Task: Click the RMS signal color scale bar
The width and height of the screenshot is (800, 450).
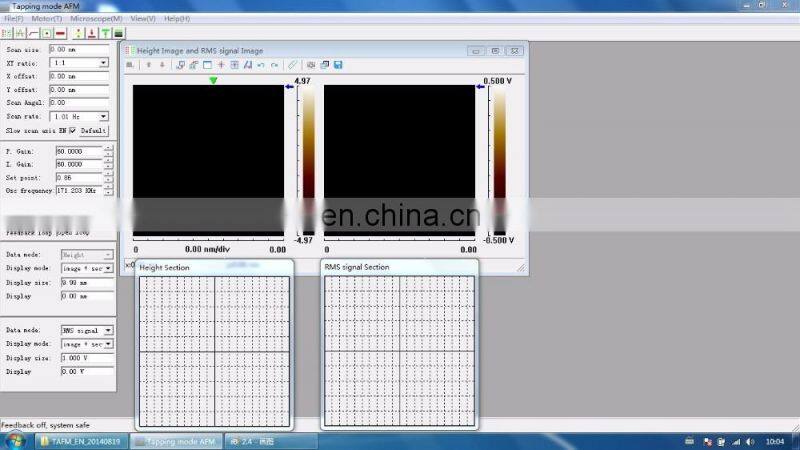Action: [x=500, y=161]
